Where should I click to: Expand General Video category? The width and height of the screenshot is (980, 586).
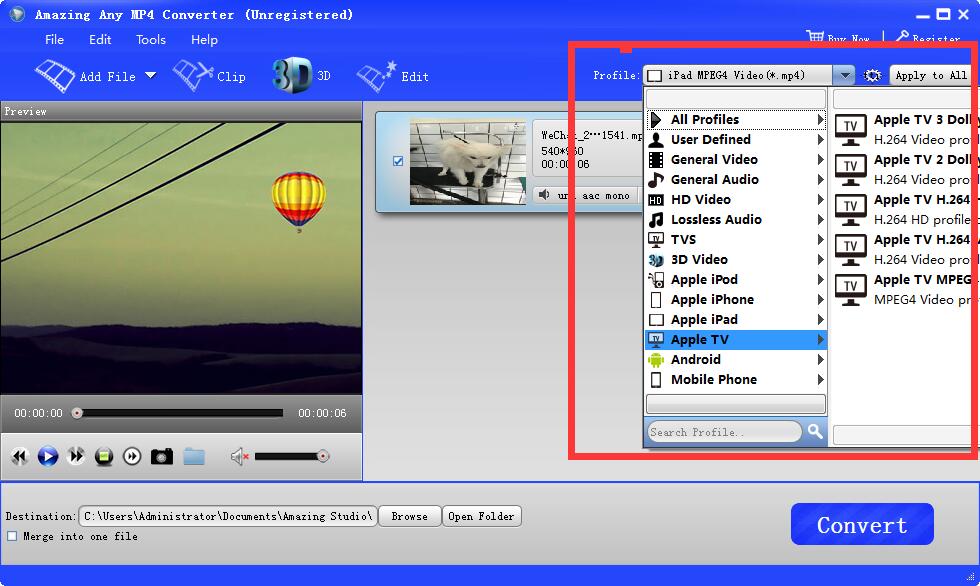[x=736, y=159]
